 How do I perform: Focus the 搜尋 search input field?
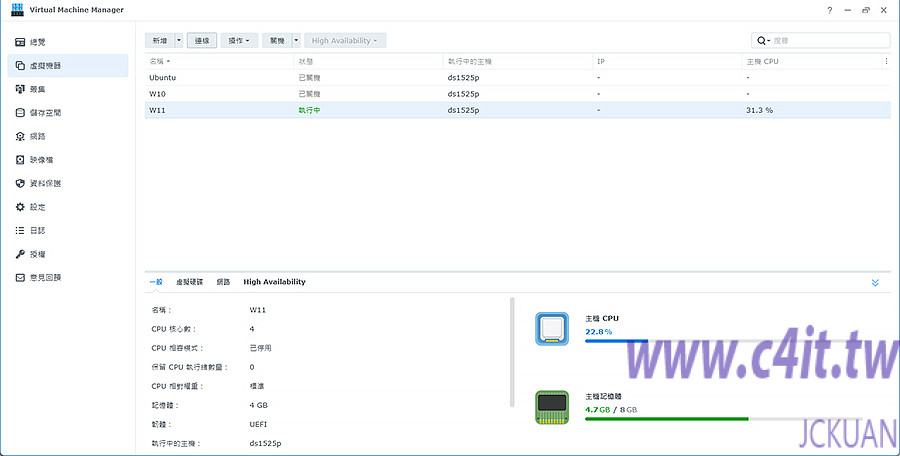[x=829, y=40]
